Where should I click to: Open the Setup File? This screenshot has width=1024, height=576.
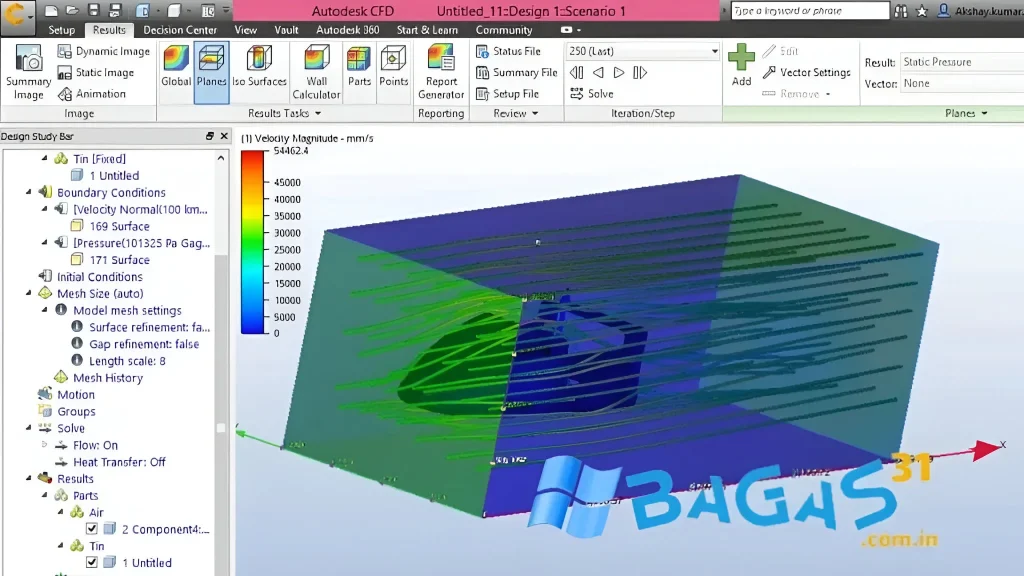507,94
